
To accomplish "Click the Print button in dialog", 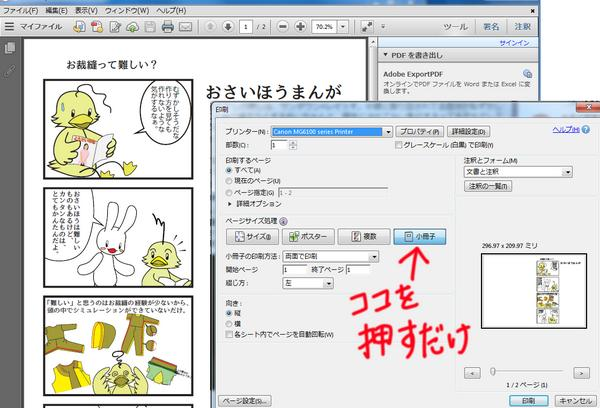I will (x=528, y=401).
